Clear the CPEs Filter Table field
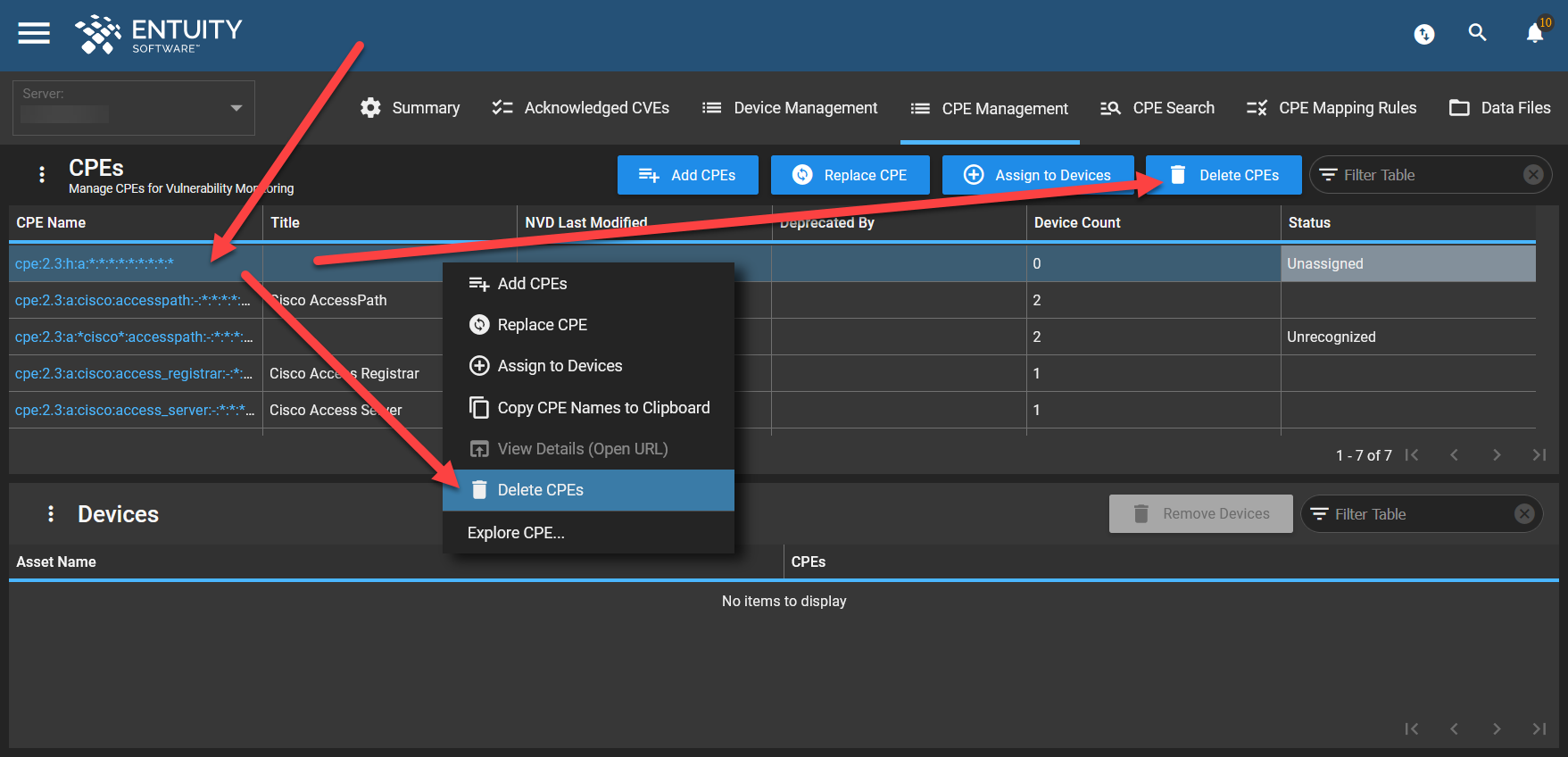The image size is (1568, 757). [1533, 175]
